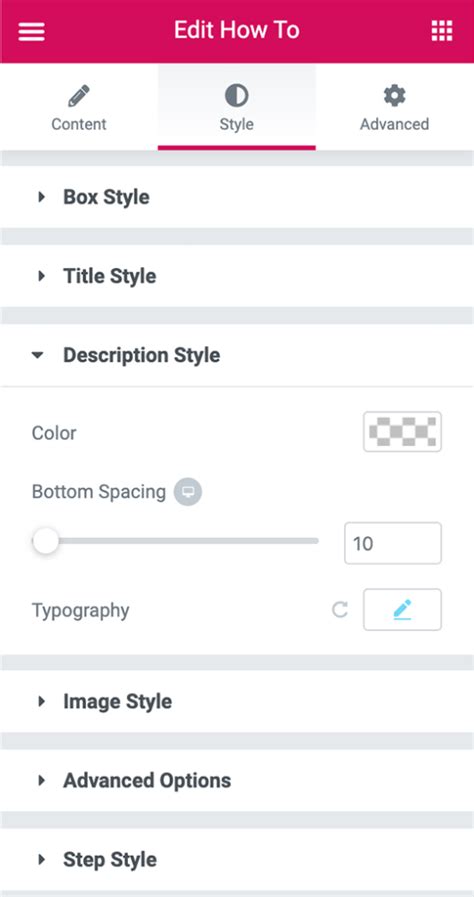The width and height of the screenshot is (474, 897).
Task: Click the Advanced gear icon
Action: point(394,96)
